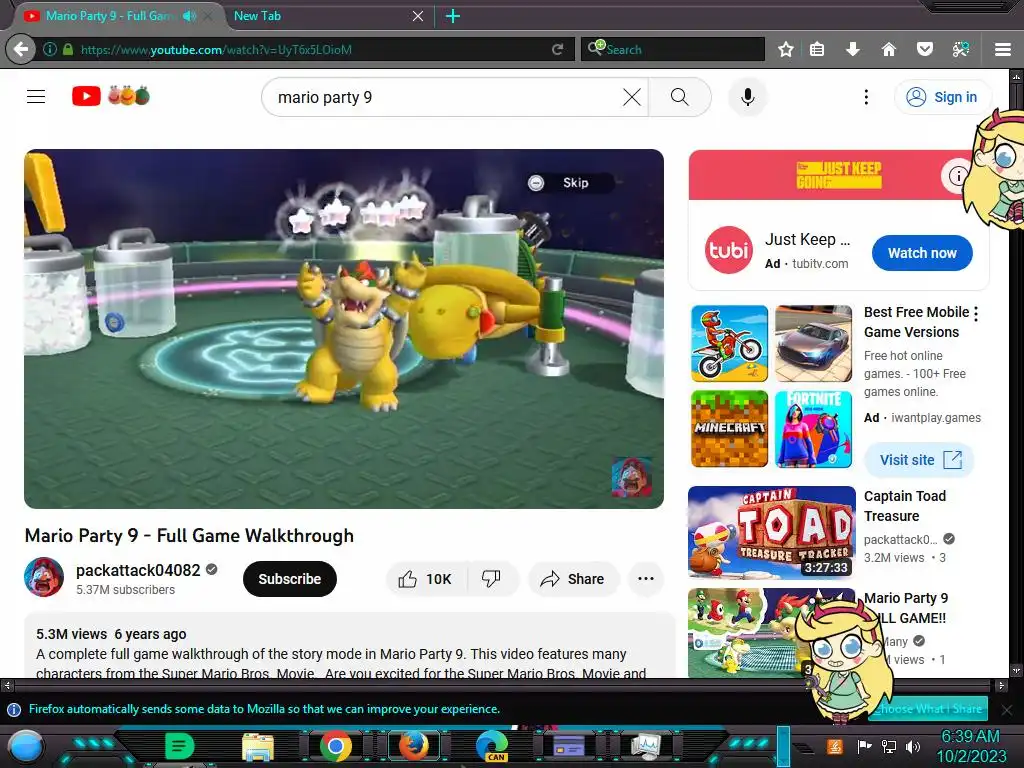
Task: Reload the page in Firefox
Action: click(x=557, y=49)
